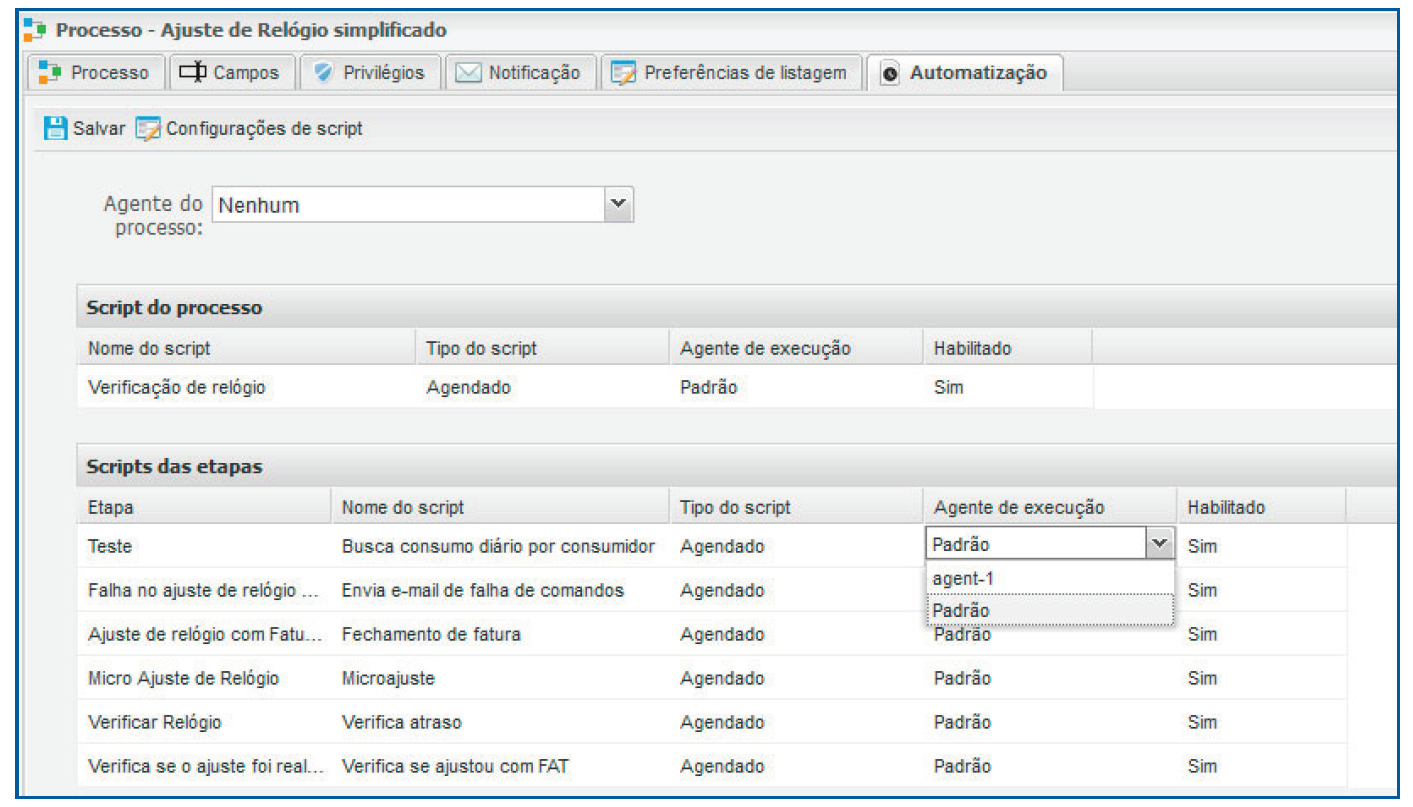This screenshot has height=807, width=1413.
Task: Click the Configurações de script icon
Action: point(148,129)
